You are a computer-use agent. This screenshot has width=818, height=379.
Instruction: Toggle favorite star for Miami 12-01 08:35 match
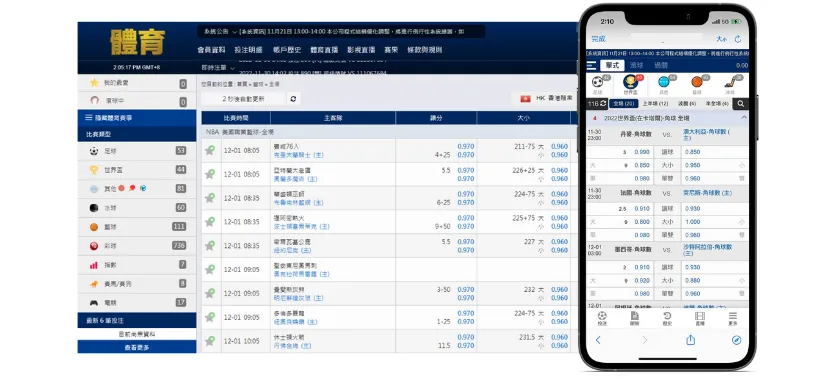coord(210,222)
